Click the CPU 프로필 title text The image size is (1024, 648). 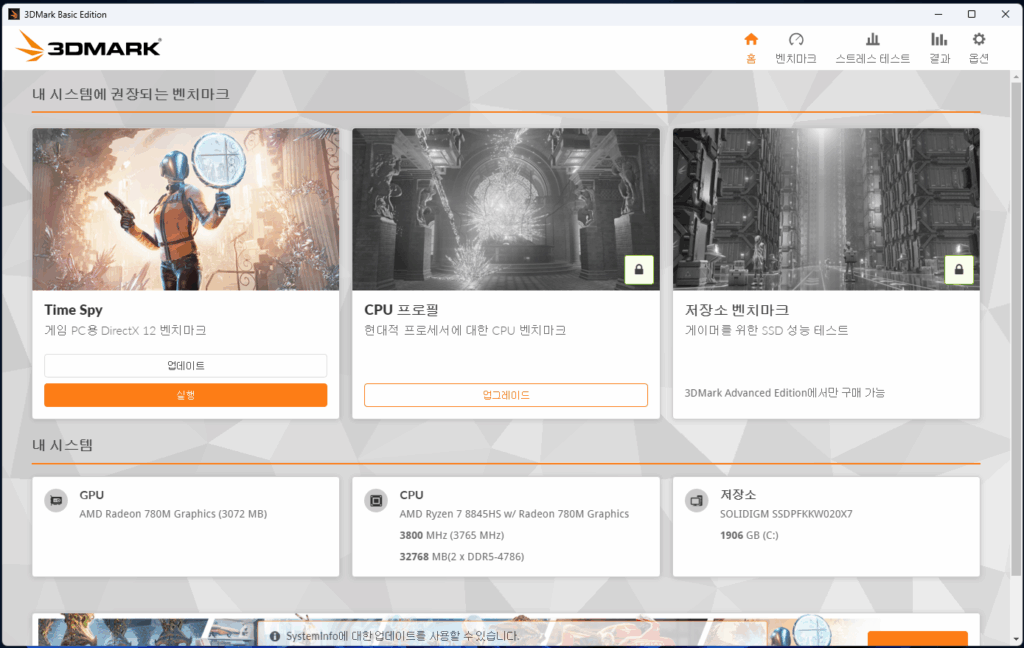401,310
